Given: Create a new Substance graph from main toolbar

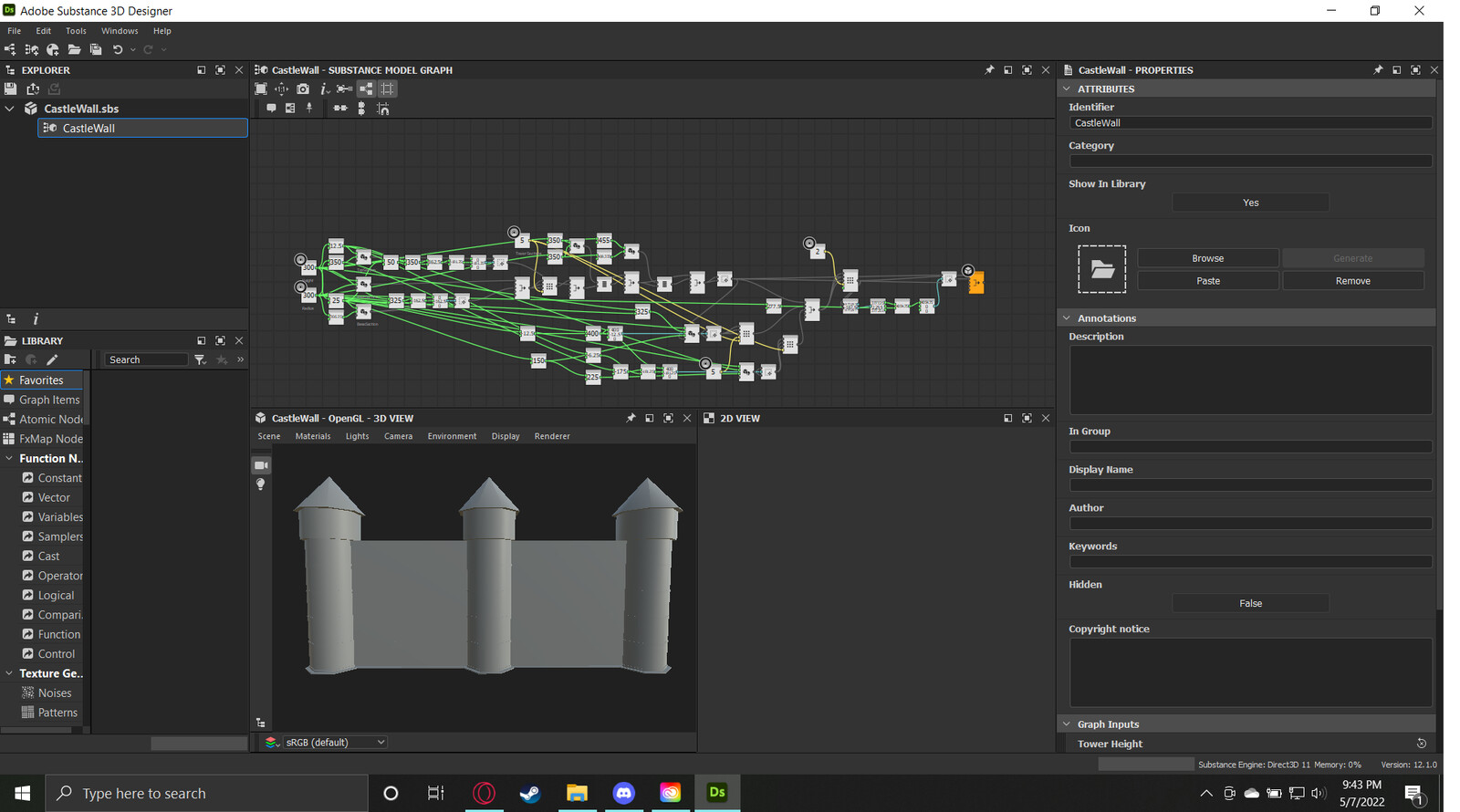Looking at the screenshot, I should point(10,49).
